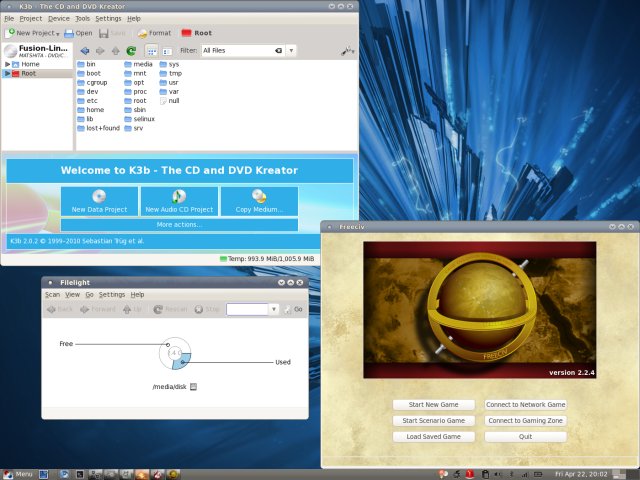Open the Device menu in K3b
Viewport: 640px width, 480px height.
[x=59, y=18]
